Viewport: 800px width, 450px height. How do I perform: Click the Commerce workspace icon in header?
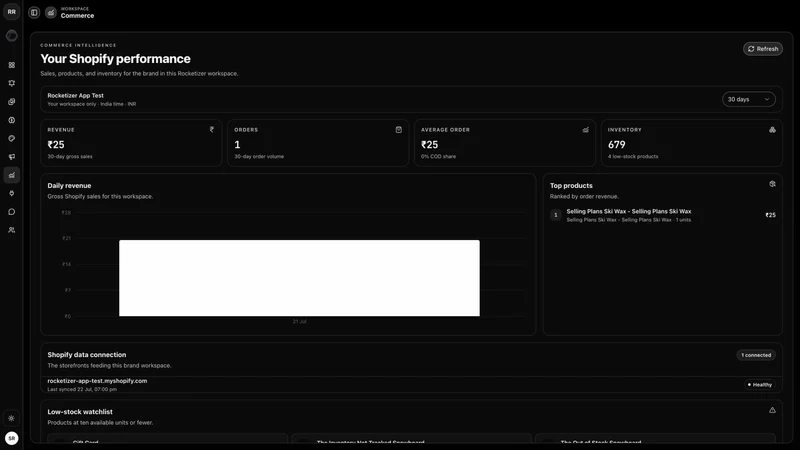click(51, 12)
